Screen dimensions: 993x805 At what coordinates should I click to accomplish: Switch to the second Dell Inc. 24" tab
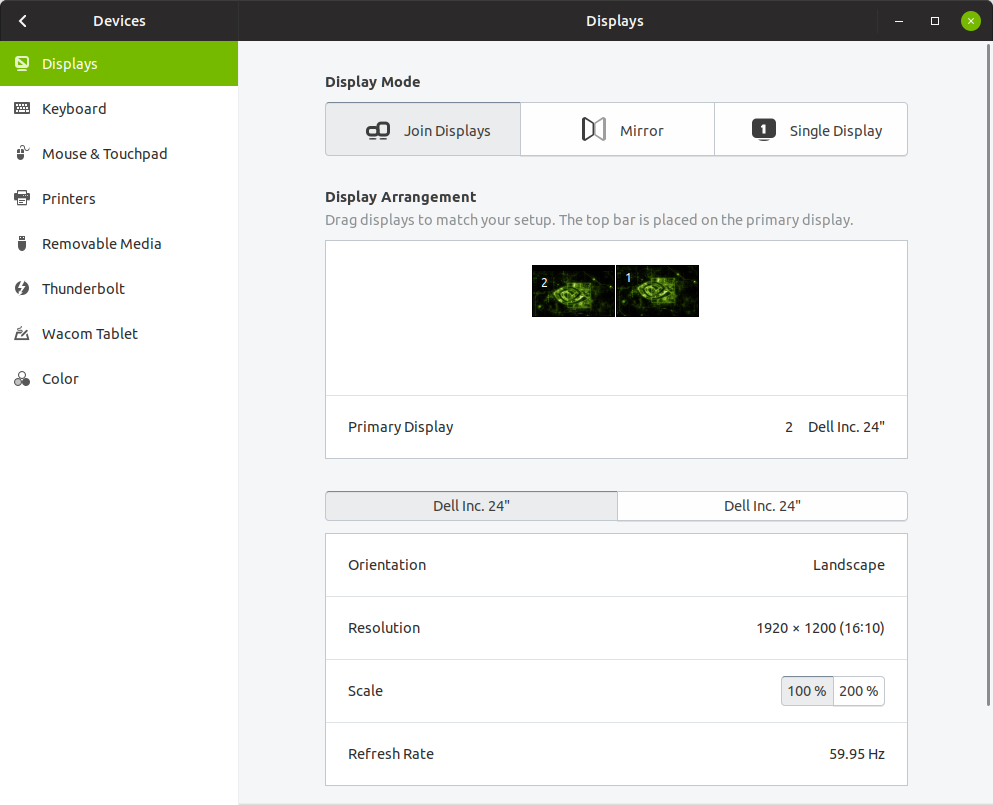coord(762,506)
